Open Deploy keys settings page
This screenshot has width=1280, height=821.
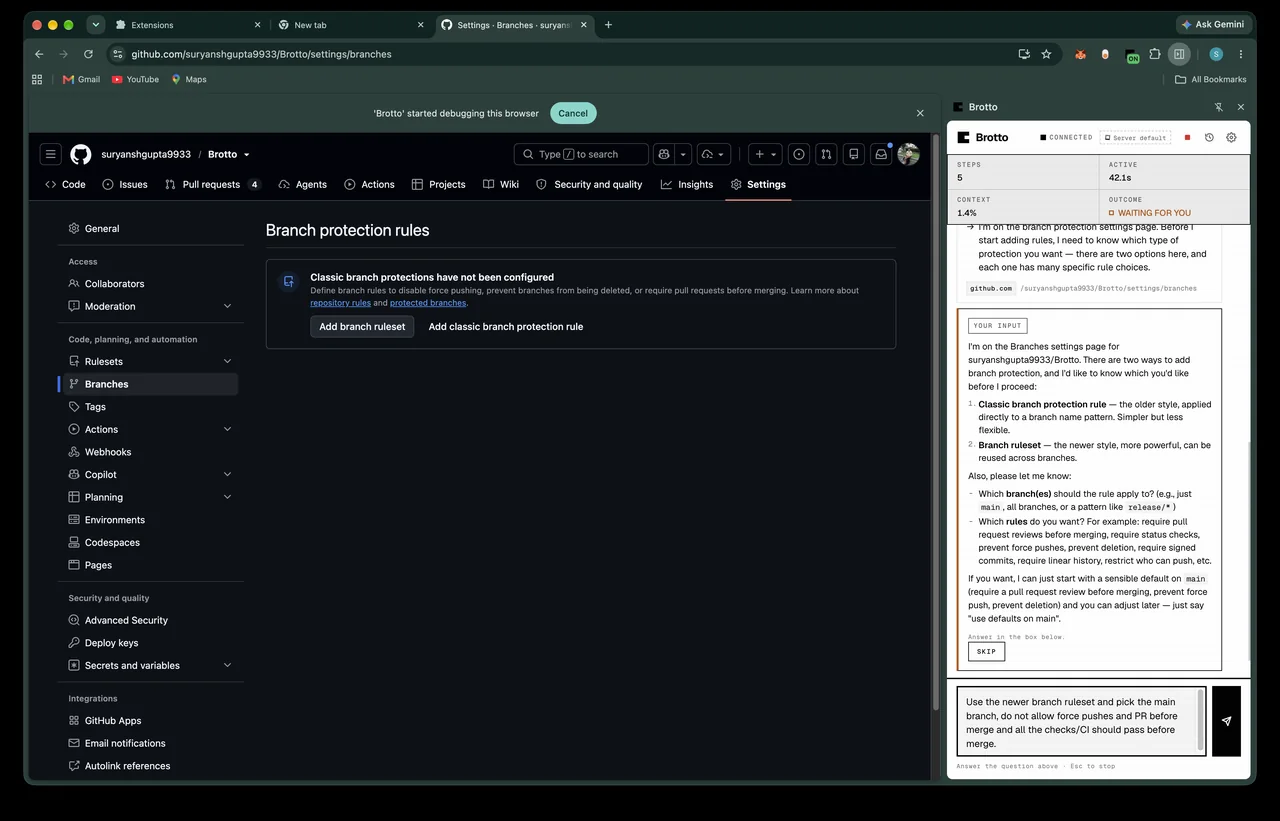click(151, 643)
